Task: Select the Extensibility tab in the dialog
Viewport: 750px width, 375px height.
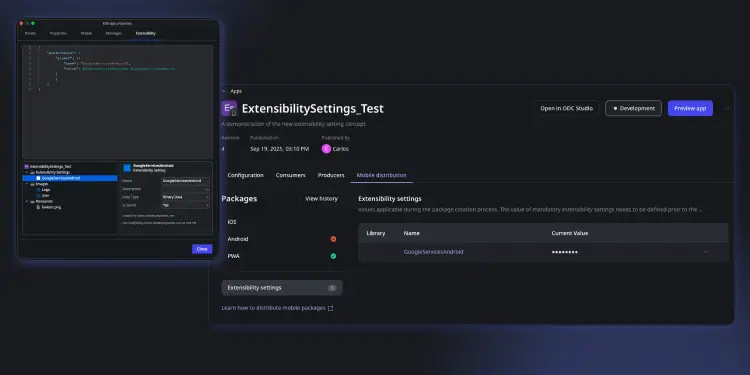Action: tap(145, 33)
